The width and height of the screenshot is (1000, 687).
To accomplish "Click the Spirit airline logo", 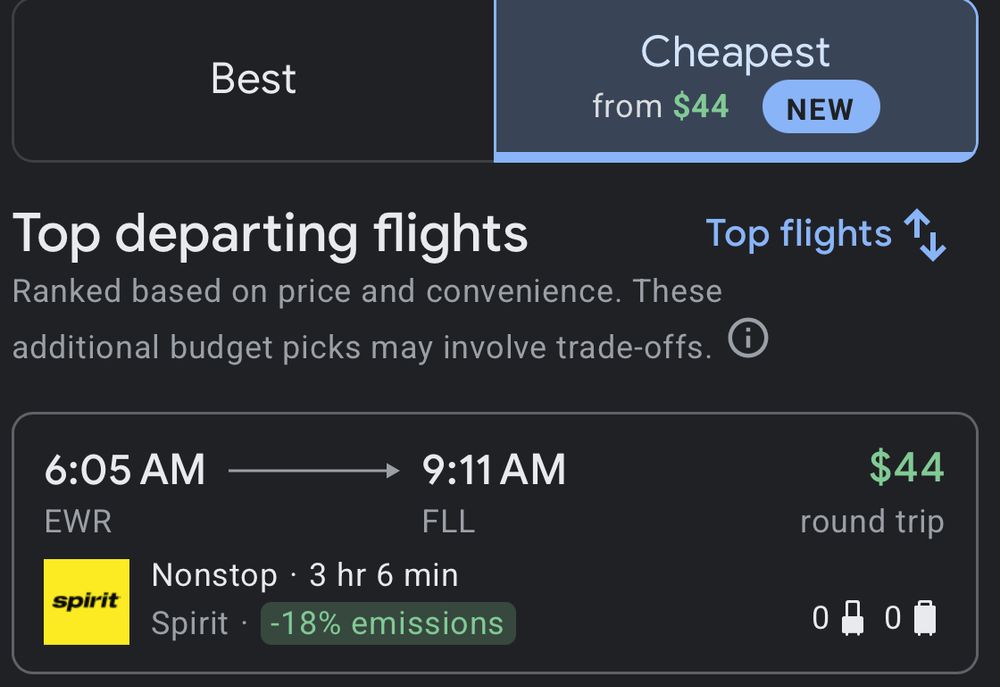I will (x=87, y=601).
